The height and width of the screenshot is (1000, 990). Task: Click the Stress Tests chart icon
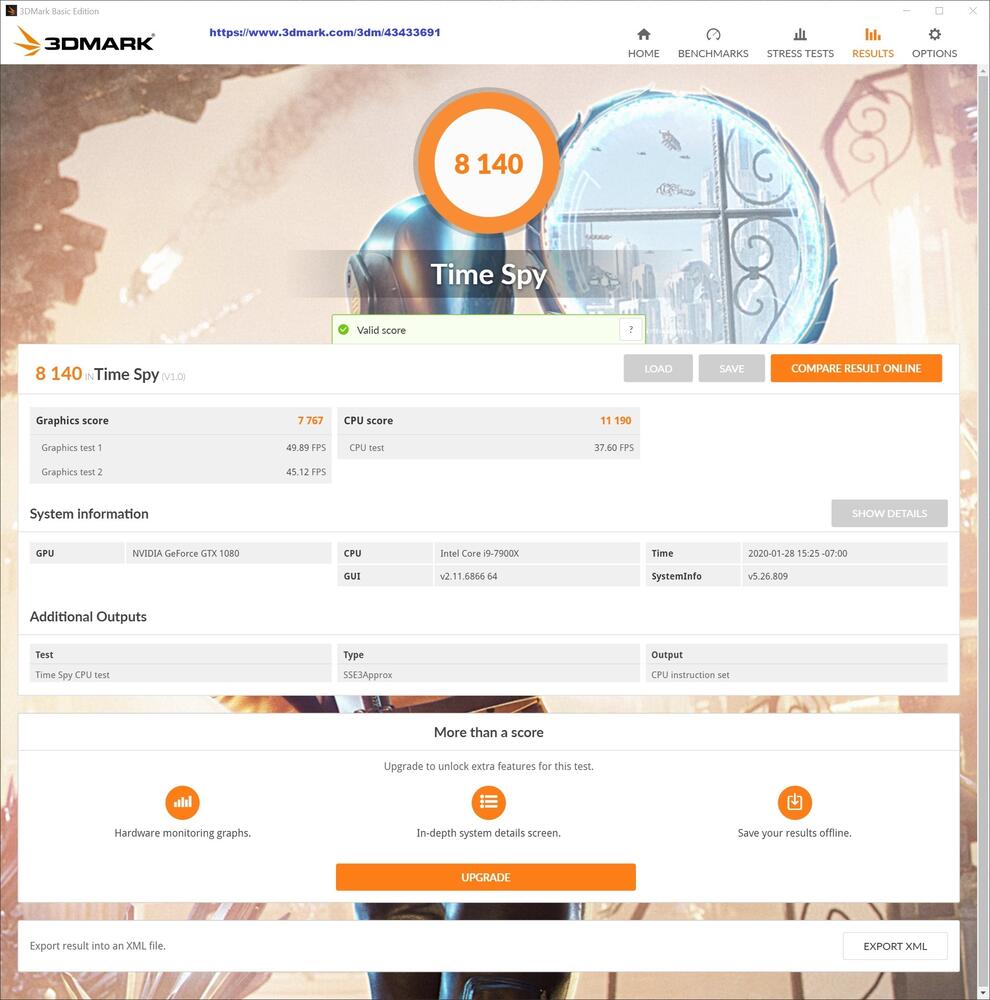click(800, 34)
